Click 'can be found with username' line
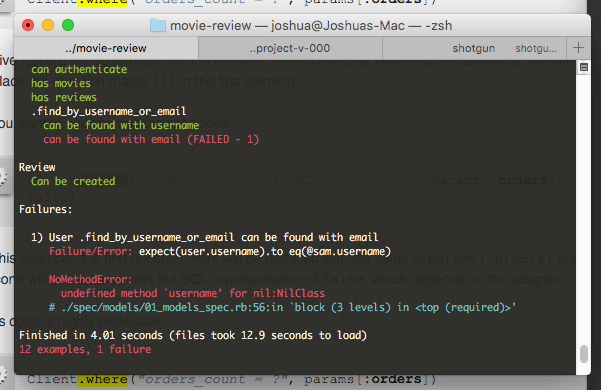601x390 pixels. point(121,125)
